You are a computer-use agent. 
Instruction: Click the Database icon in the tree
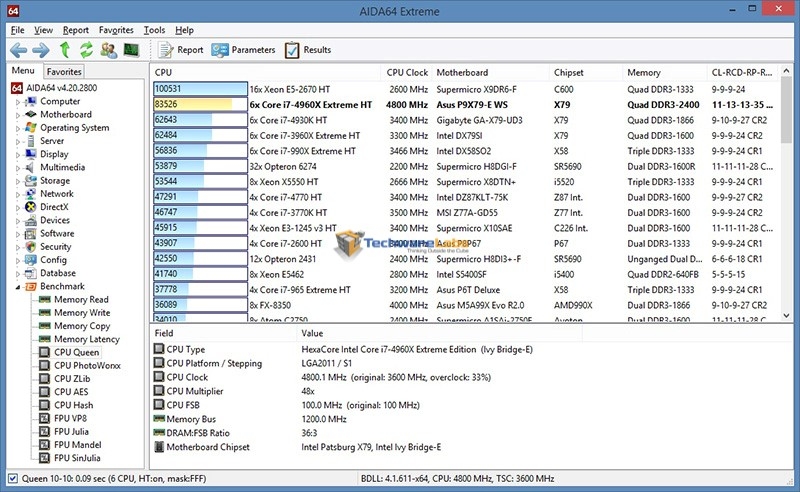coord(31,274)
